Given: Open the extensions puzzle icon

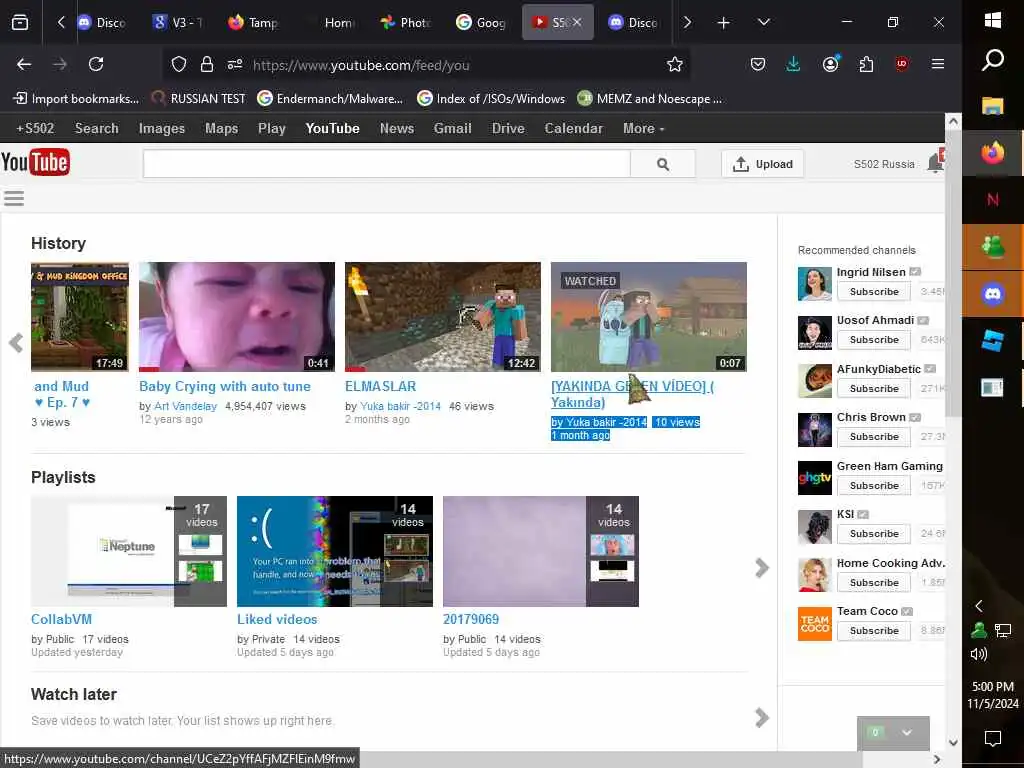Looking at the screenshot, I should point(866,64).
